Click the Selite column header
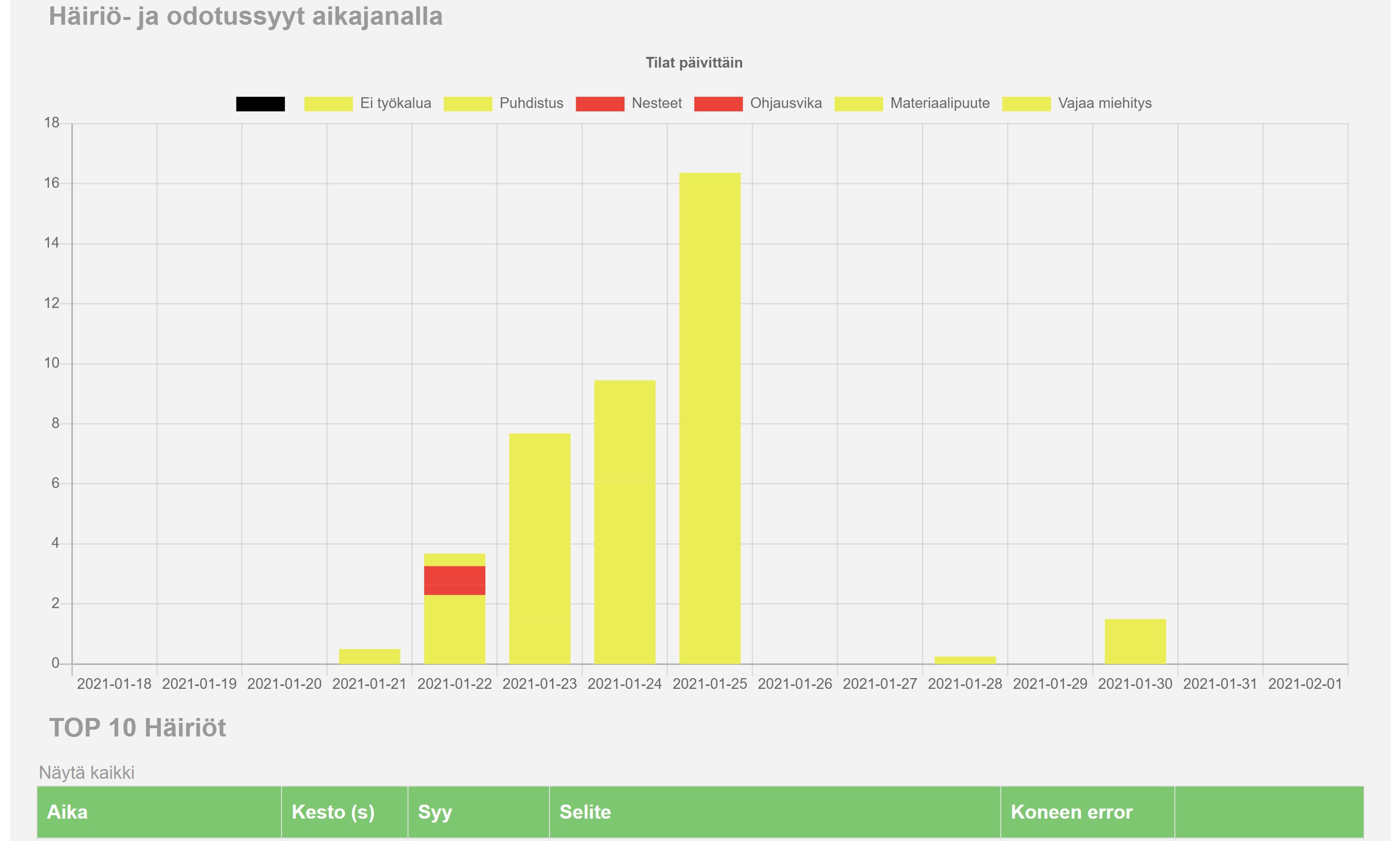 point(585,812)
